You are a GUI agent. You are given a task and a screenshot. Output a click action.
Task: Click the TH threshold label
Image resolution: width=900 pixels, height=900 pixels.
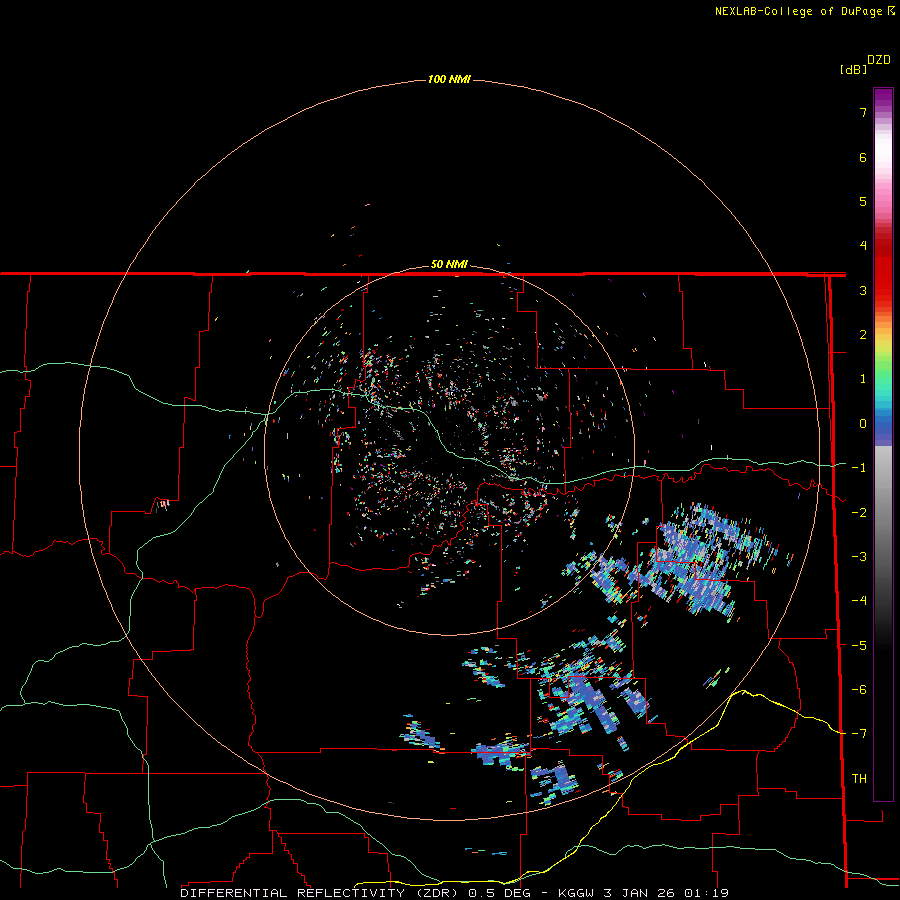click(859, 779)
